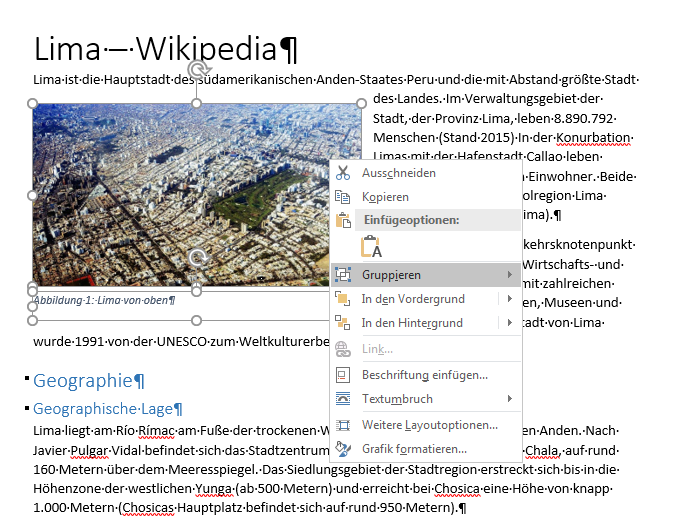
Task: Select Kopieren in the context menu
Action: click(427, 197)
